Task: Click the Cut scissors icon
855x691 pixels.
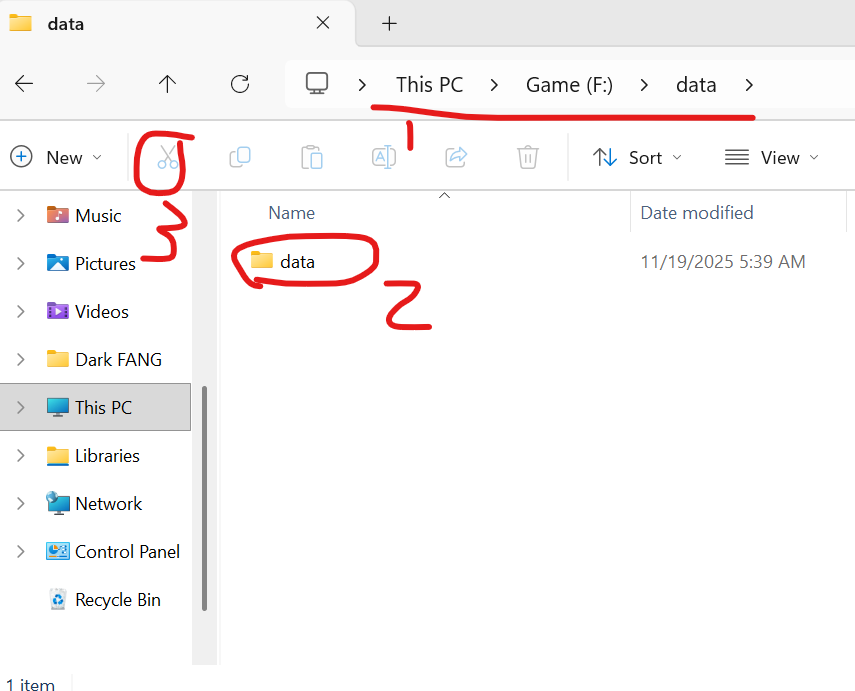Action: tap(167, 157)
